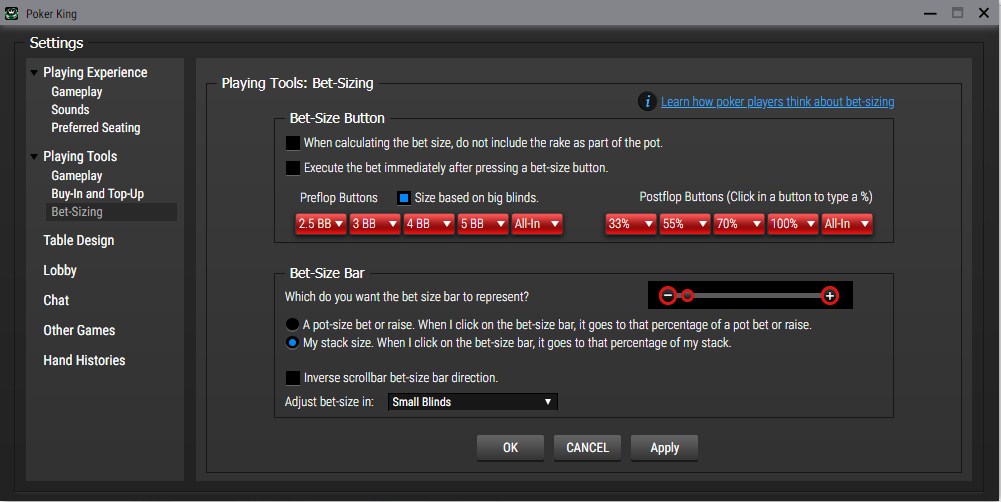Open the 33% postflop button dropdown
The height and width of the screenshot is (502, 1001).
(x=630, y=224)
